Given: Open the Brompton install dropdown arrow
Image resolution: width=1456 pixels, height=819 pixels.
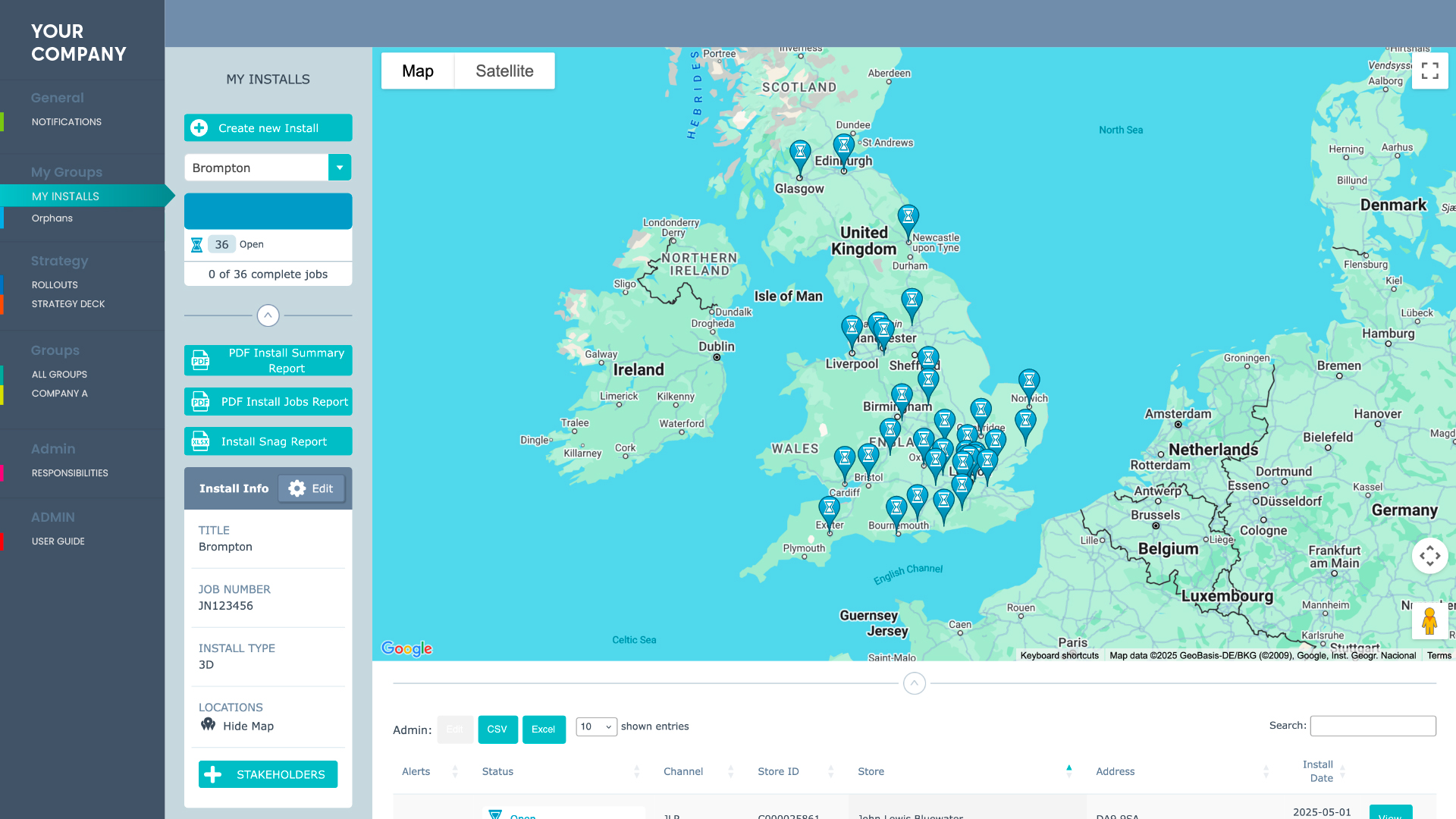Looking at the screenshot, I should 340,168.
